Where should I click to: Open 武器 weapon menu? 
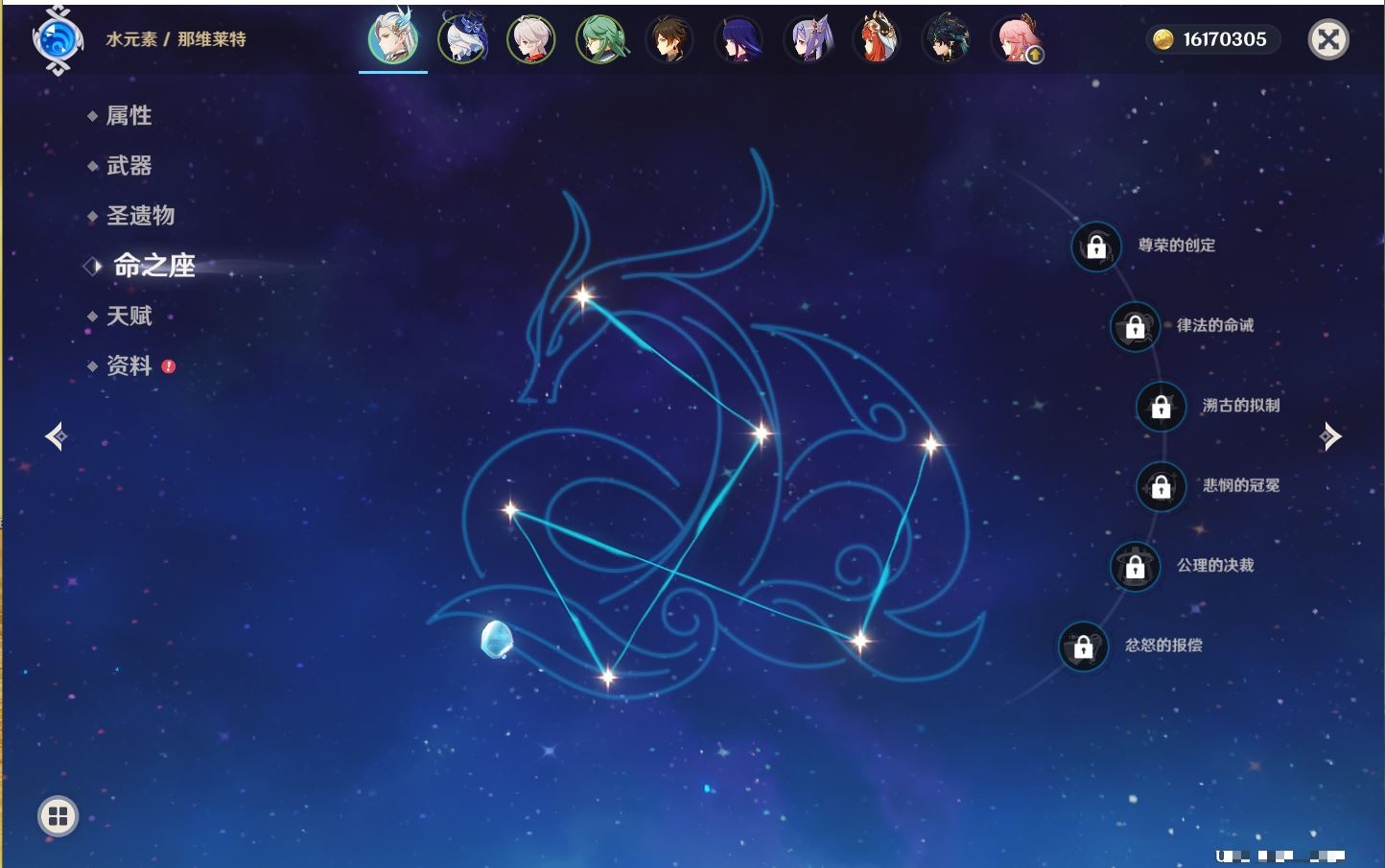pyautogui.click(x=129, y=166)
